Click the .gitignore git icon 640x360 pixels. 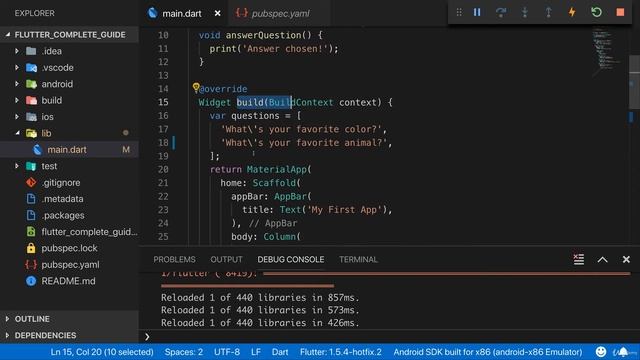pyautogui.click(x=31, y=182)
